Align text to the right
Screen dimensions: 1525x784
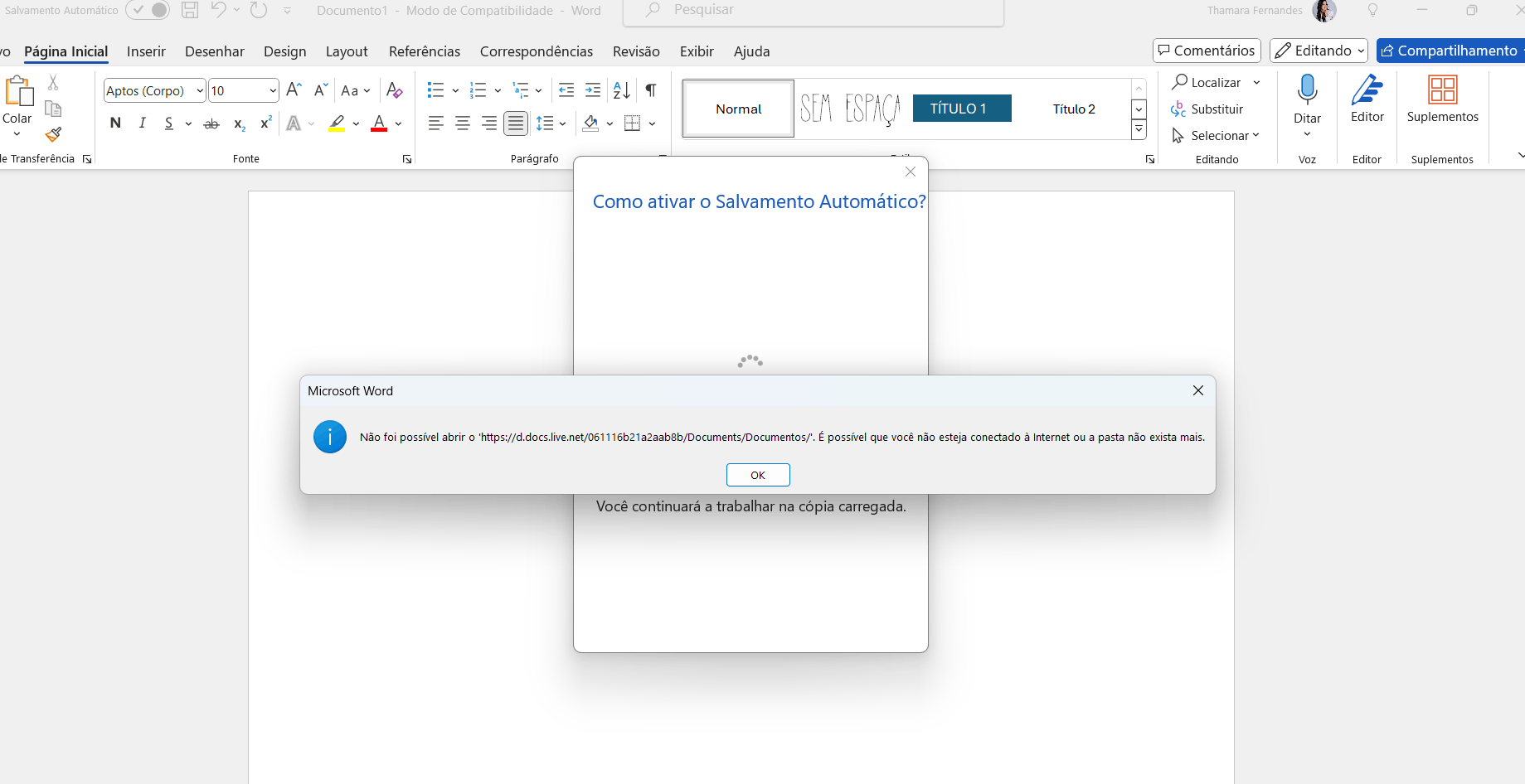pos(489,123)
